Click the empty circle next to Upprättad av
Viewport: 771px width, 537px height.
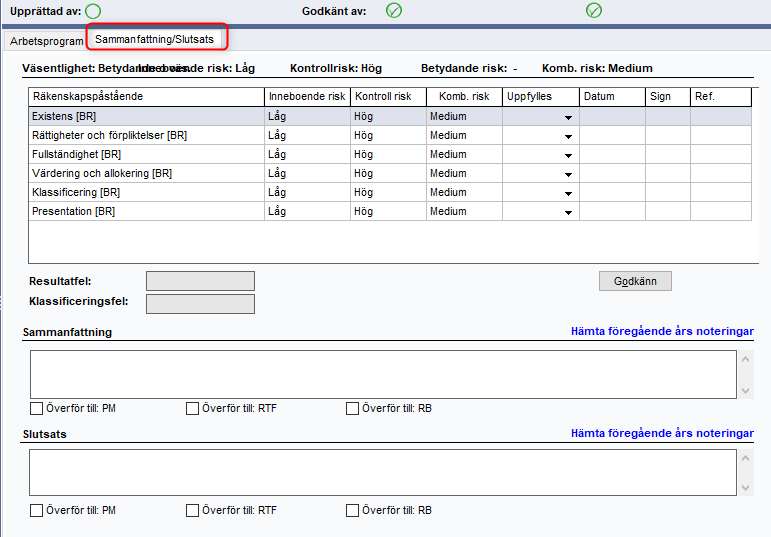point(93,11)
